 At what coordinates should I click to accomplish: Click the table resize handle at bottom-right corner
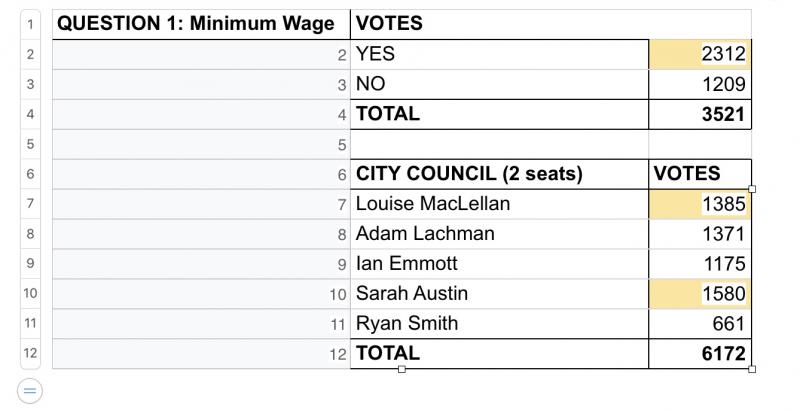pos(752,369)
